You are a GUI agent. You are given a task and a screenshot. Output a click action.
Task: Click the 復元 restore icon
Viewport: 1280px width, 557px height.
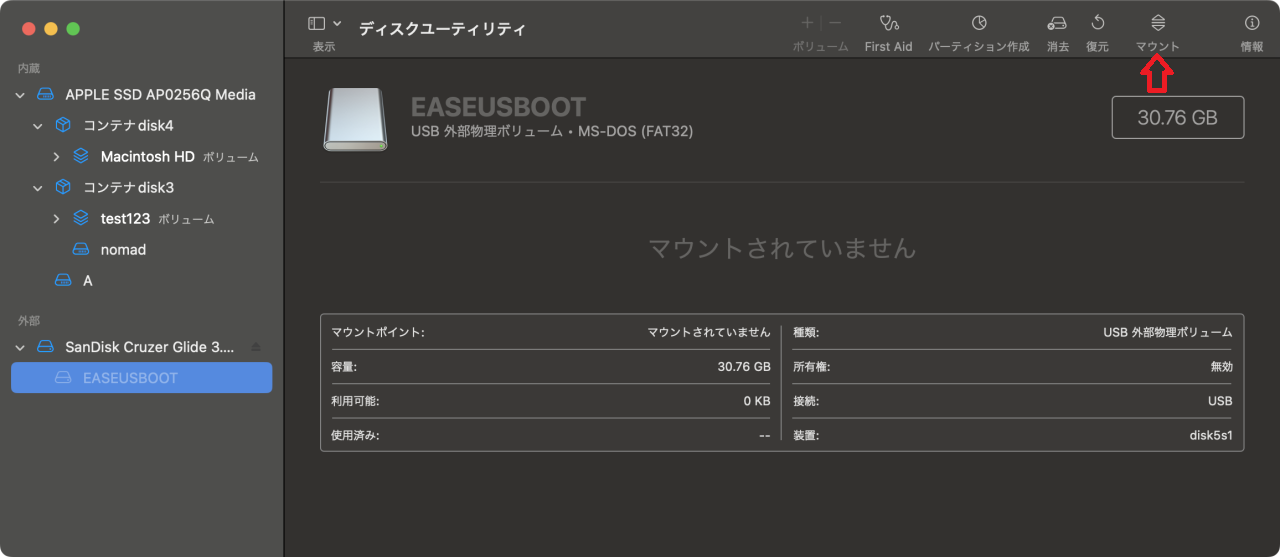(x=1097, y=24)
